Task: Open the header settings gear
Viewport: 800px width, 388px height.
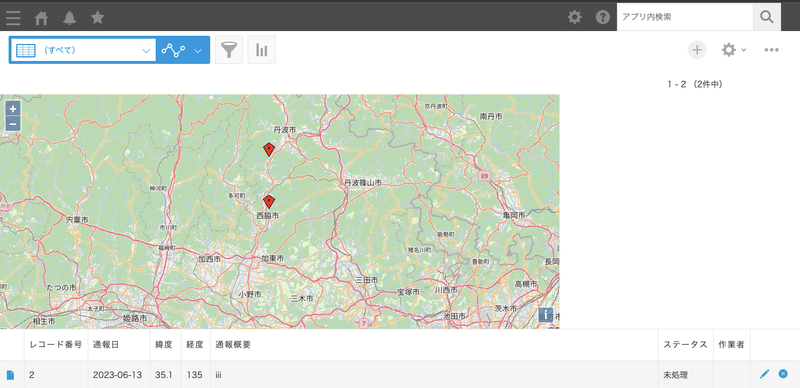Action: (x=574, y=17)
